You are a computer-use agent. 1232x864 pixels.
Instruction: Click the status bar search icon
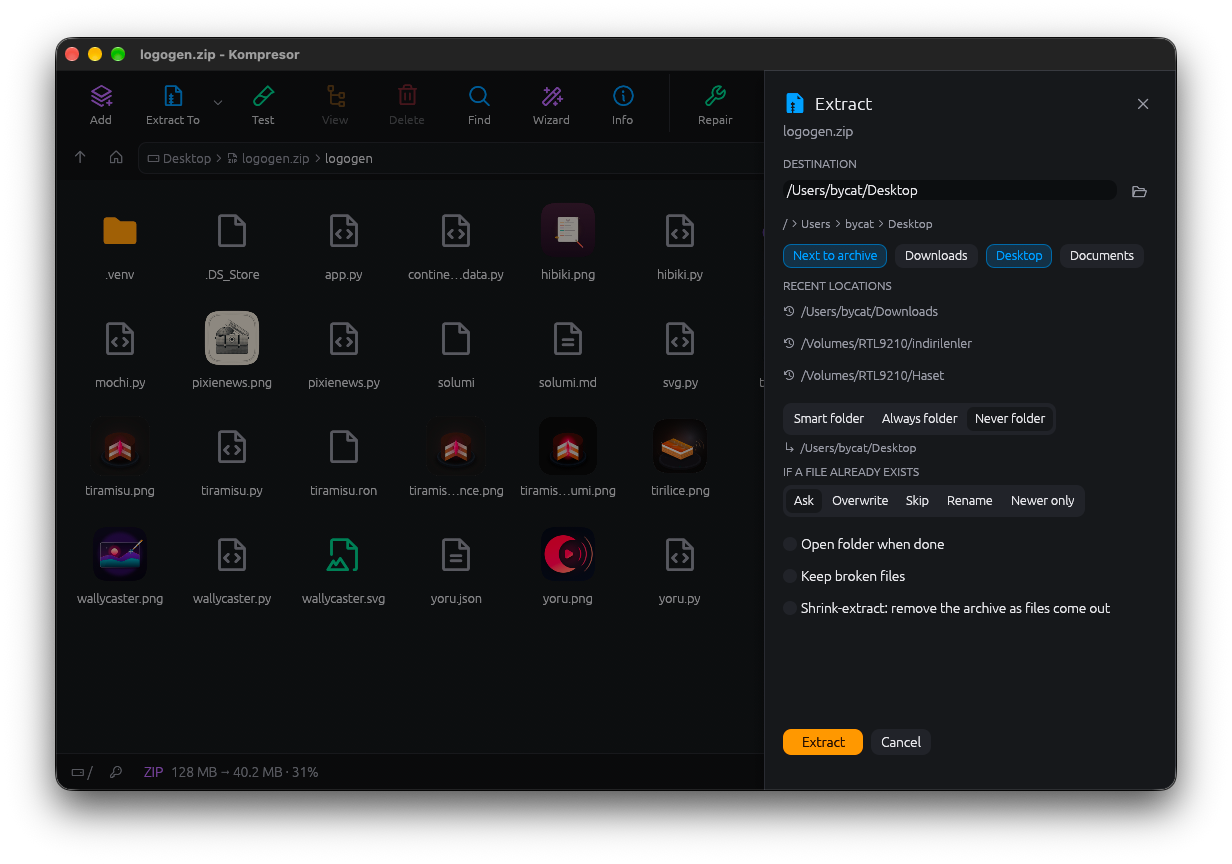tap(116, 772)
